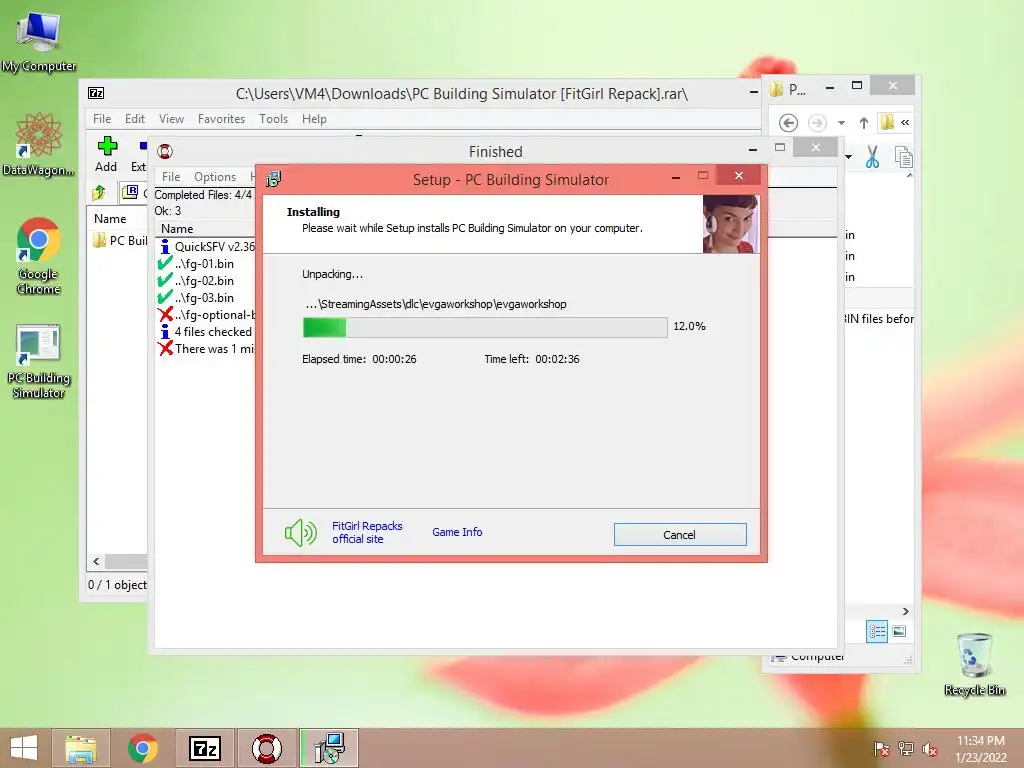1024x768 pixels.
Task: Click taskbar clock showing 11:34 PM
Action: click(x=981, y=749)
